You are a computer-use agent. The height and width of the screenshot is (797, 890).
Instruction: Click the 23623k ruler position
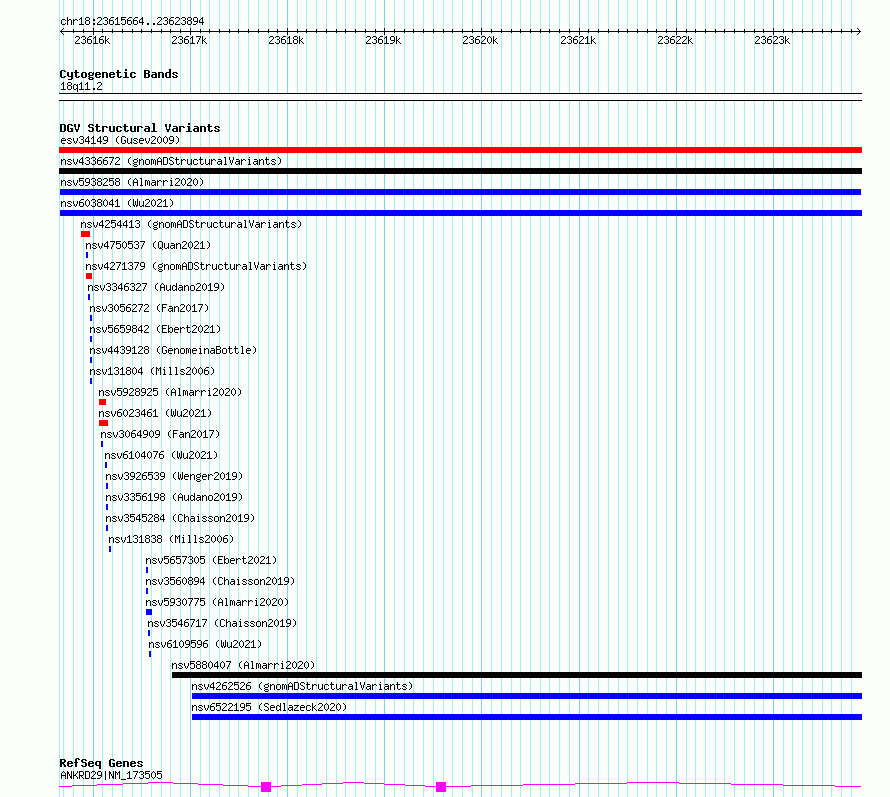[x=772, y=40]
